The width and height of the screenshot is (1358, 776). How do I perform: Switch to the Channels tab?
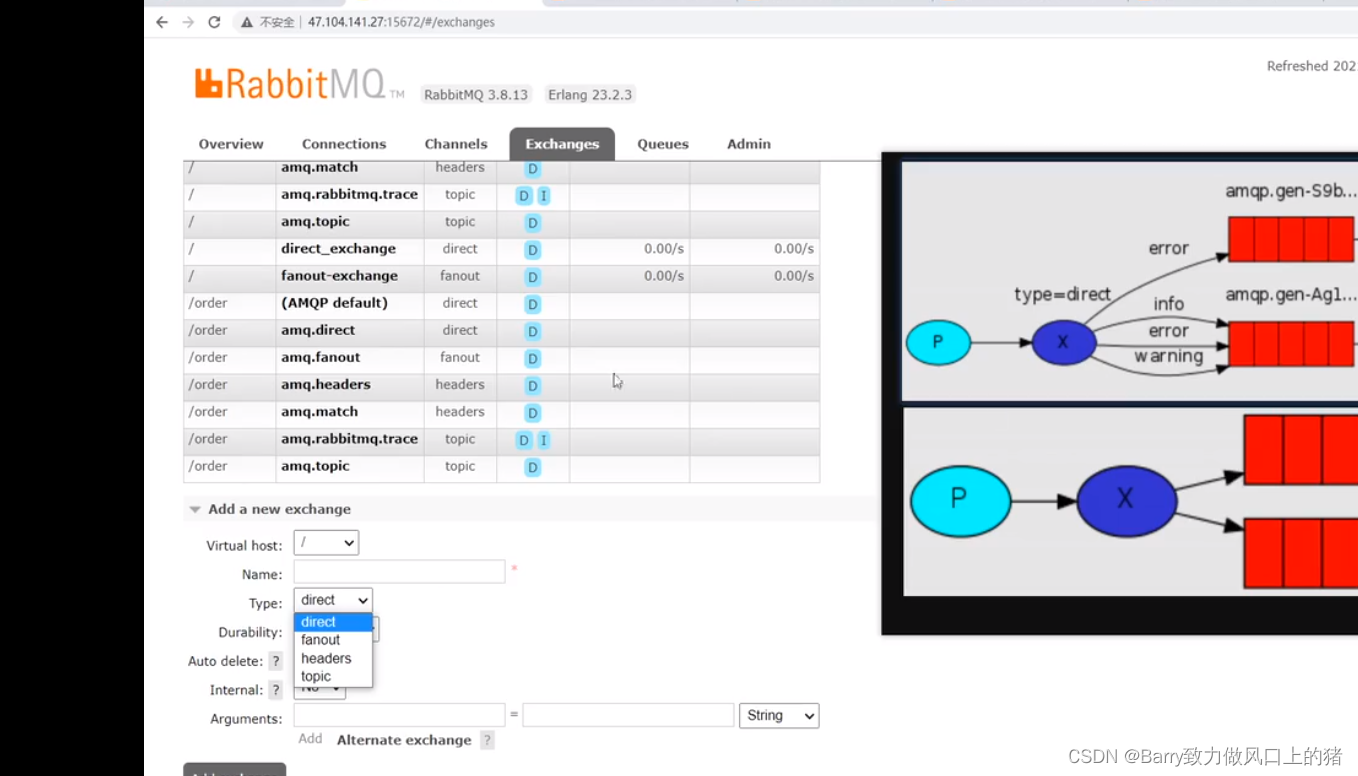[x=456, y=144]
